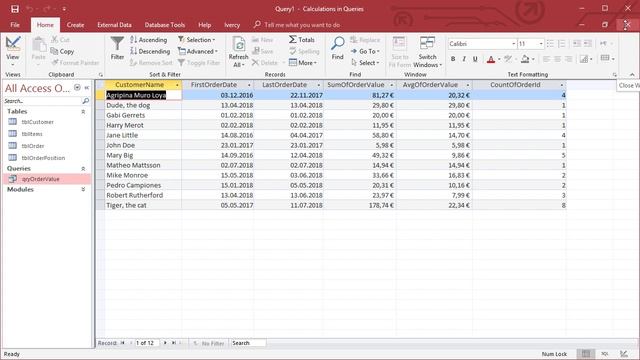Go to the next record

click(x=165, y=343)
